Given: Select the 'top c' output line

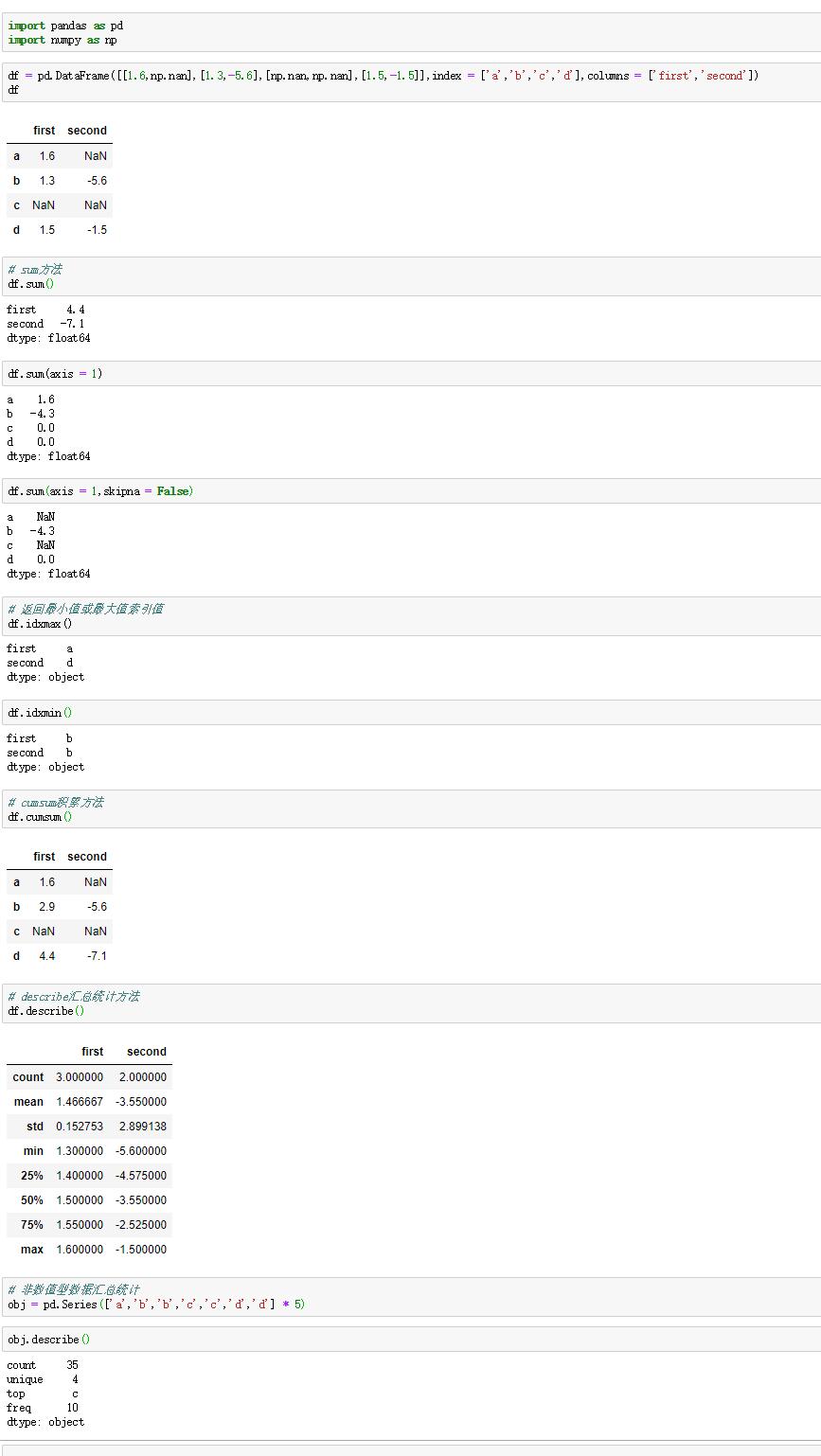Looking at the screenshot, I should click(x=43, y=1394).
